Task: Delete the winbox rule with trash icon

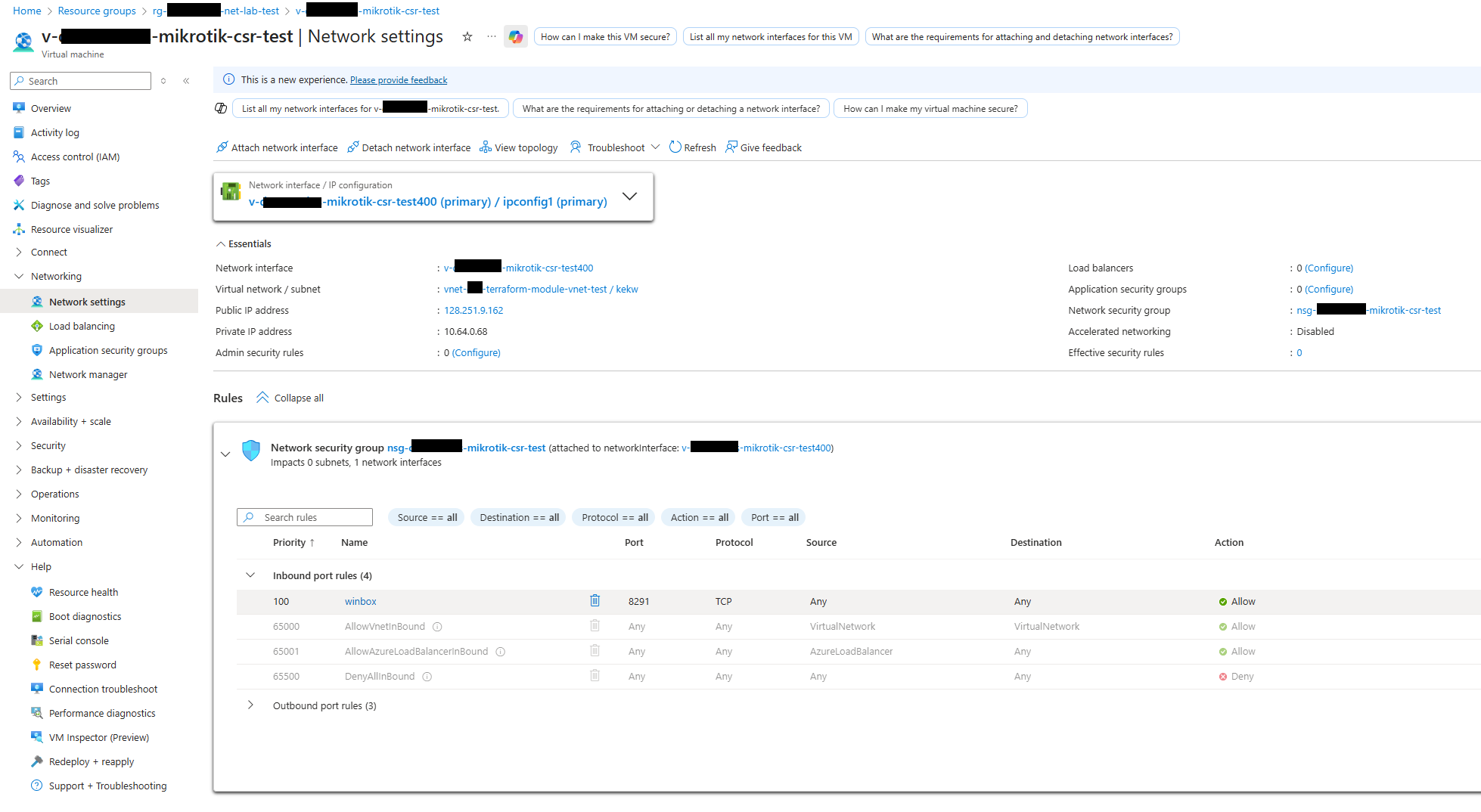Action: pos(595,600)
